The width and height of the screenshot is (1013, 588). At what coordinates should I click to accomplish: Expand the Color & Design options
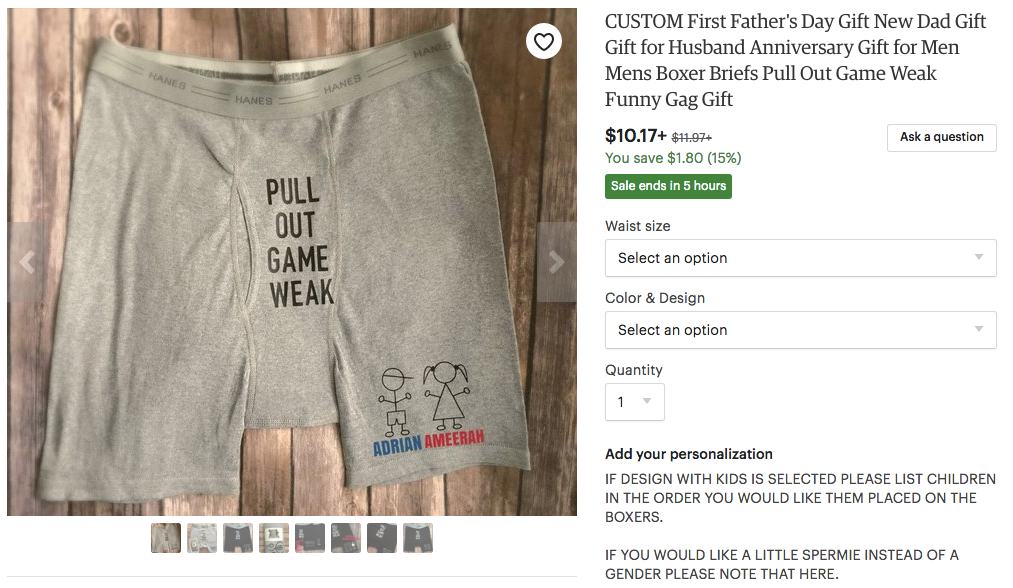pyautogui.click(x=800, y=330)
